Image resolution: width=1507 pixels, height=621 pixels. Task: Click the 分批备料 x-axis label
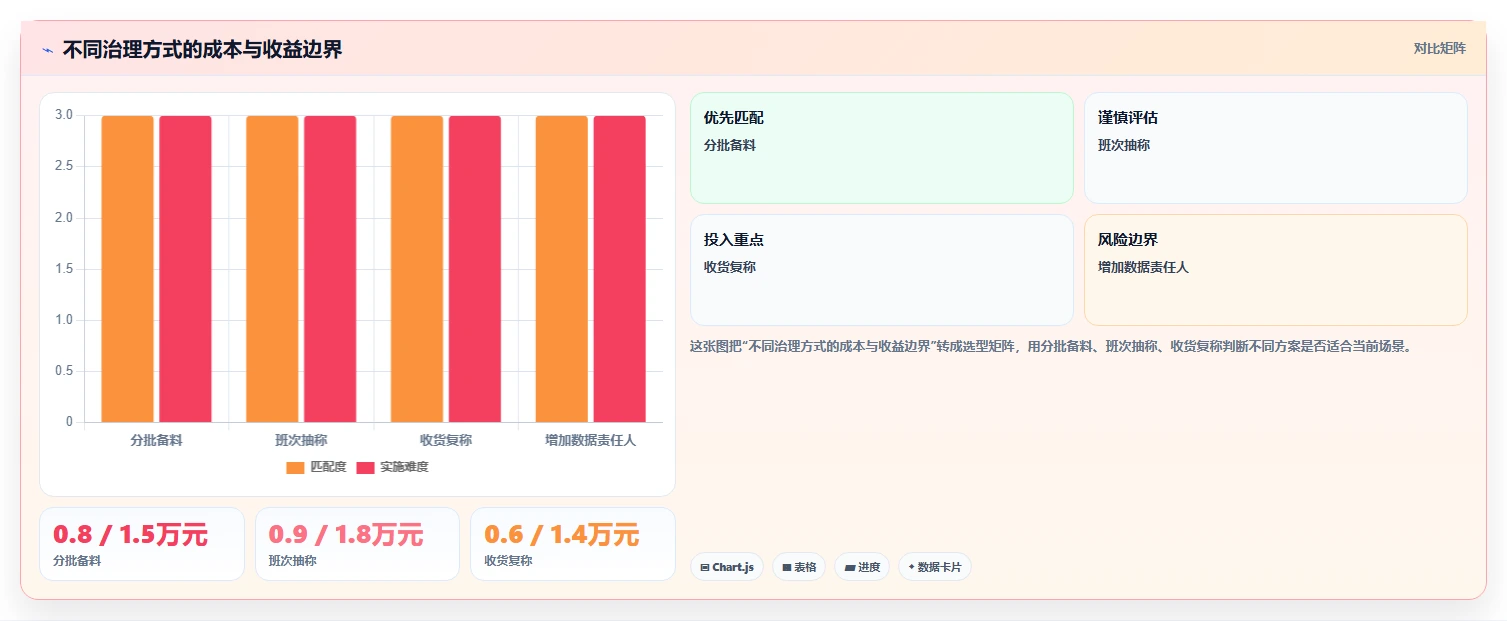(156, 440)
